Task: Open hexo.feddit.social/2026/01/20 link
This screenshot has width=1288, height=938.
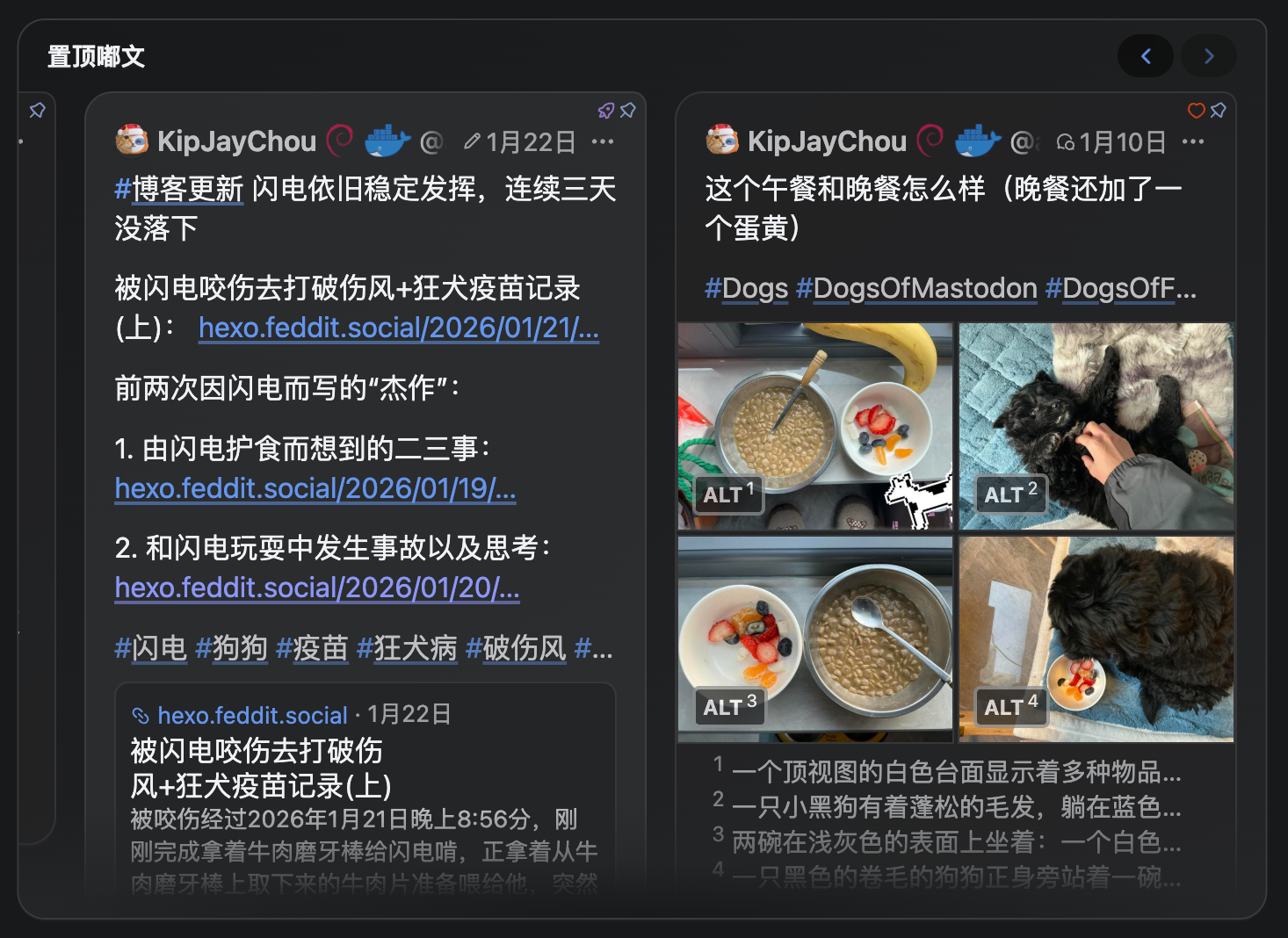Action: click(317, 588)
